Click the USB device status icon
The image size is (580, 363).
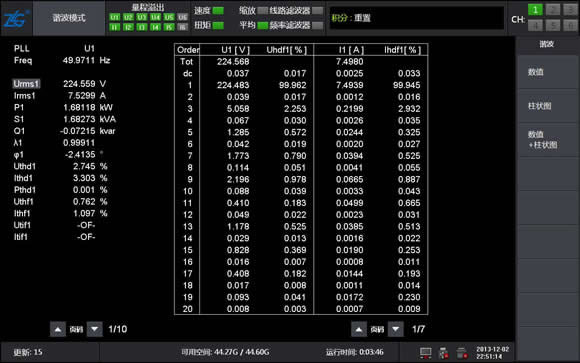coord(444,353)
